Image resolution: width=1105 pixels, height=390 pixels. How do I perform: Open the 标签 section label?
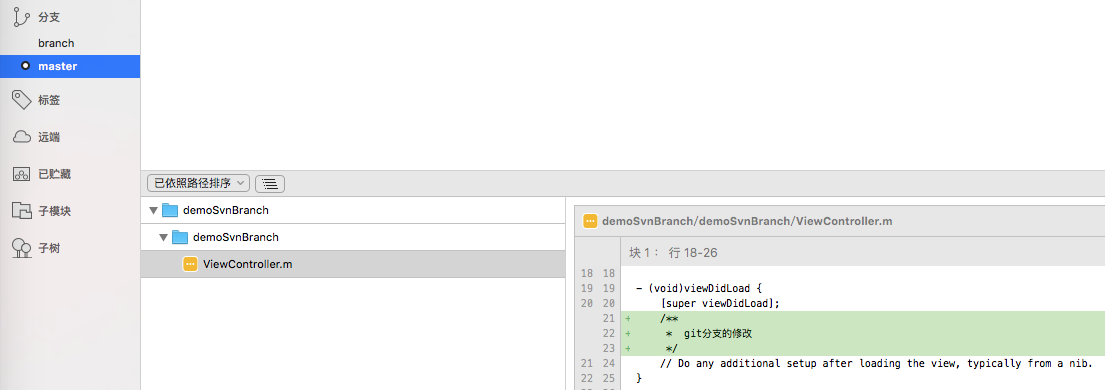[x=49, y=100]
